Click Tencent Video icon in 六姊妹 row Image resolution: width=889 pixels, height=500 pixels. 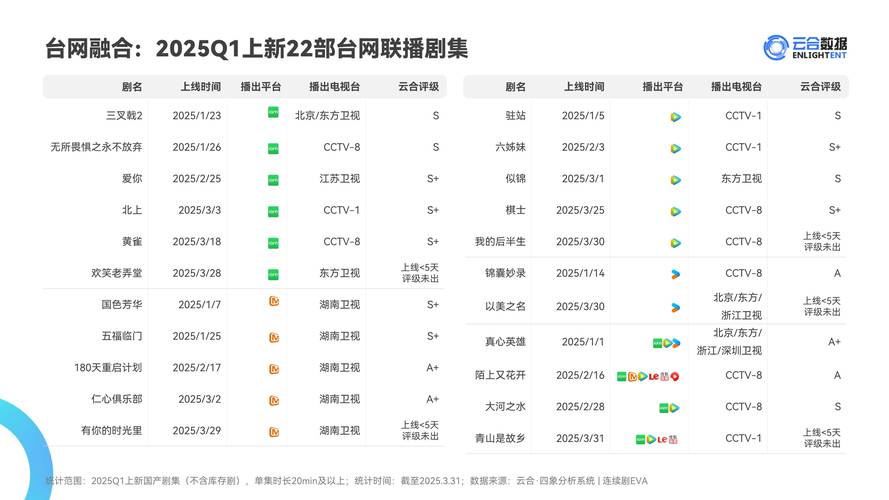click(x=675, y=149)
